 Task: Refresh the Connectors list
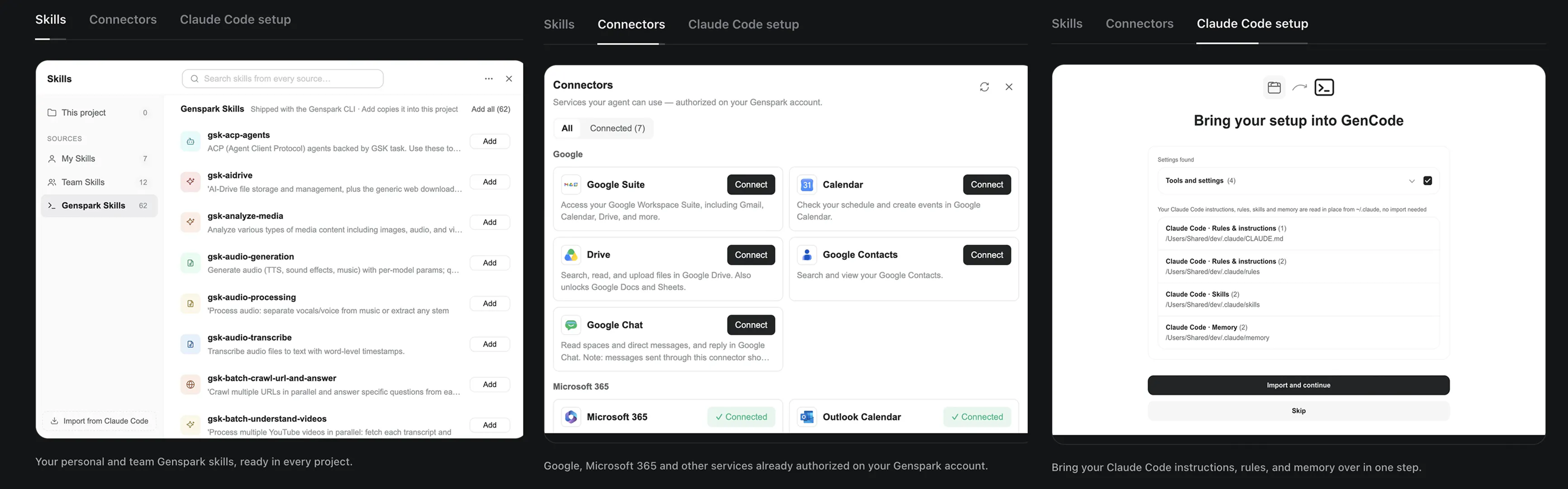pos(984,87)
